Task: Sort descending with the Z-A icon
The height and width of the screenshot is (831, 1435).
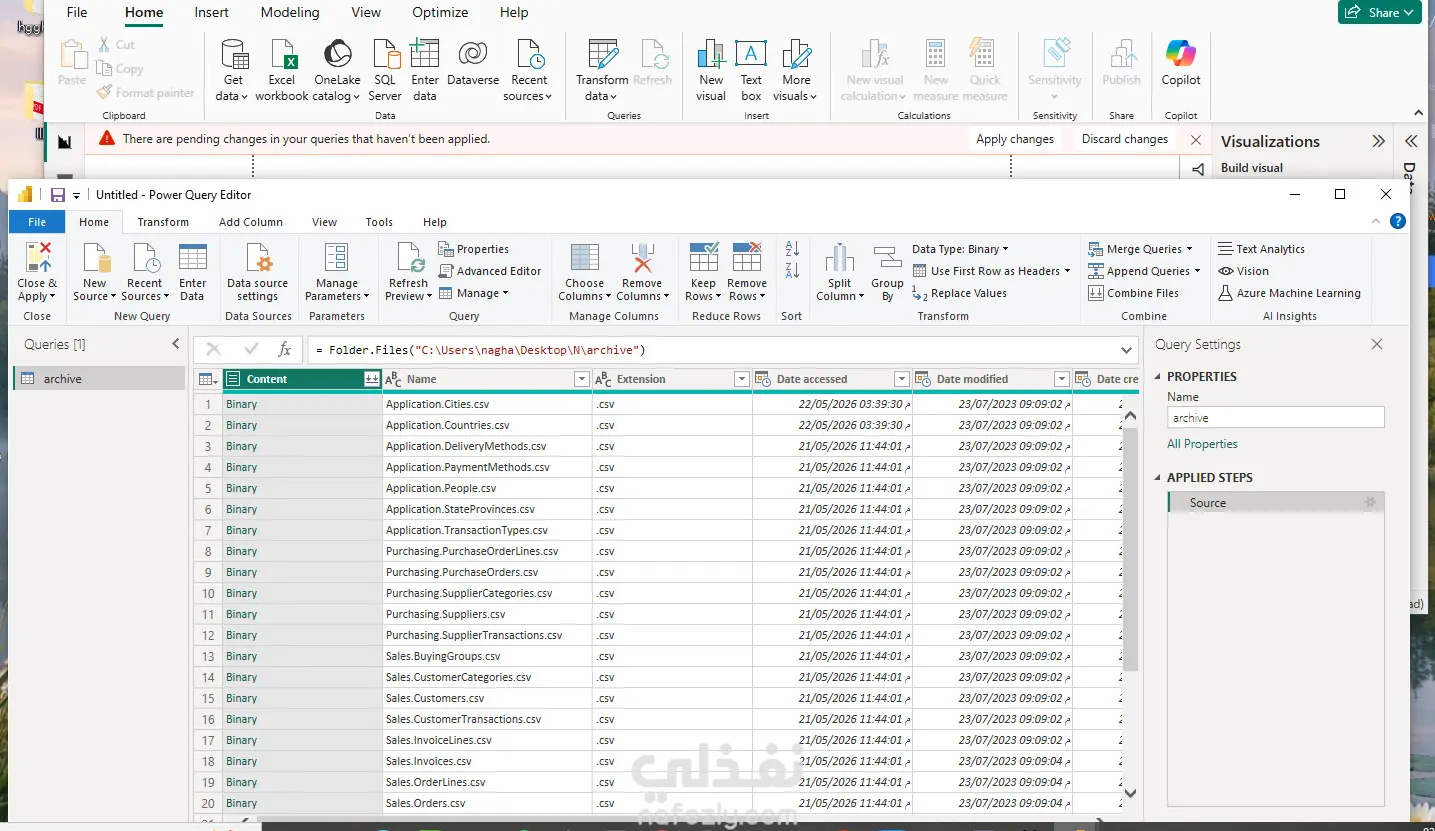Action: coord(792,270)
